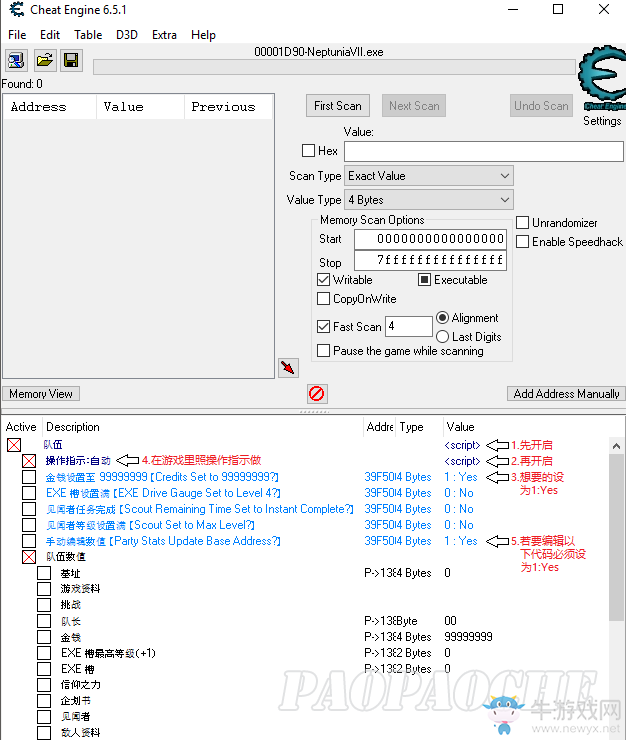Click the address list scrollbar up arrow
The image size is (626, 740).
click(x=616, y=446)
